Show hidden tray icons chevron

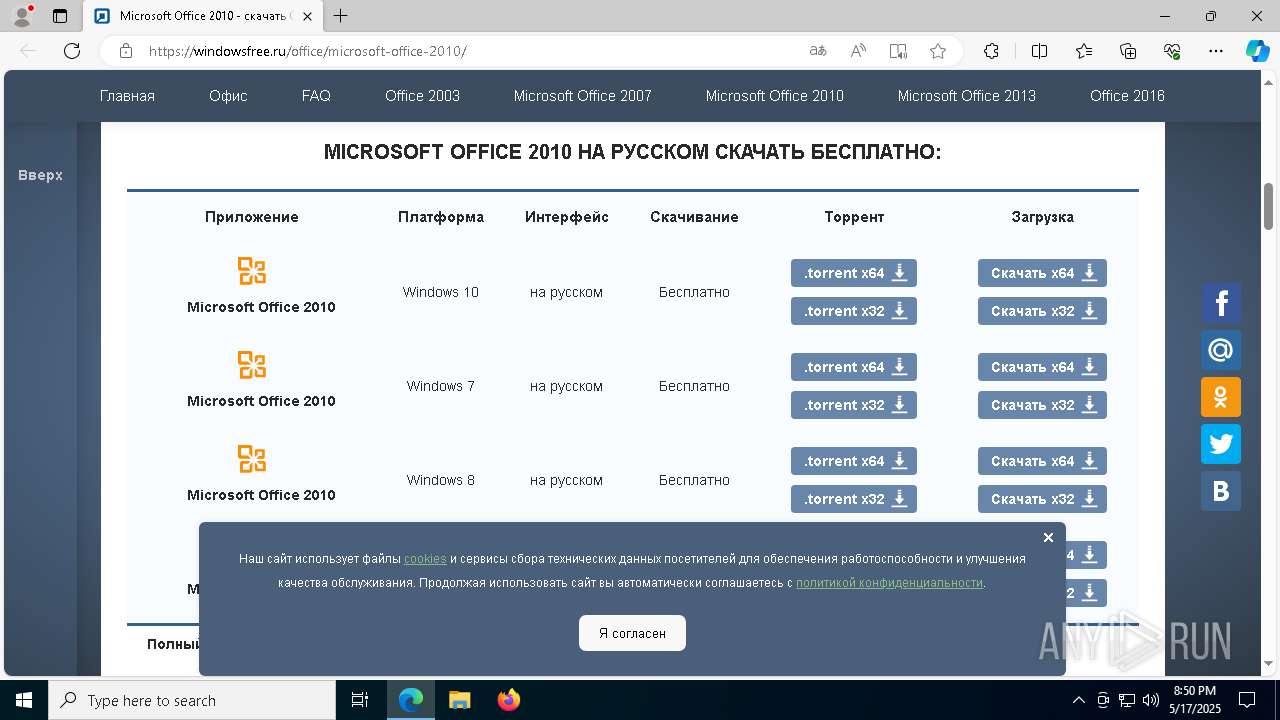(x=1078, y=700)
